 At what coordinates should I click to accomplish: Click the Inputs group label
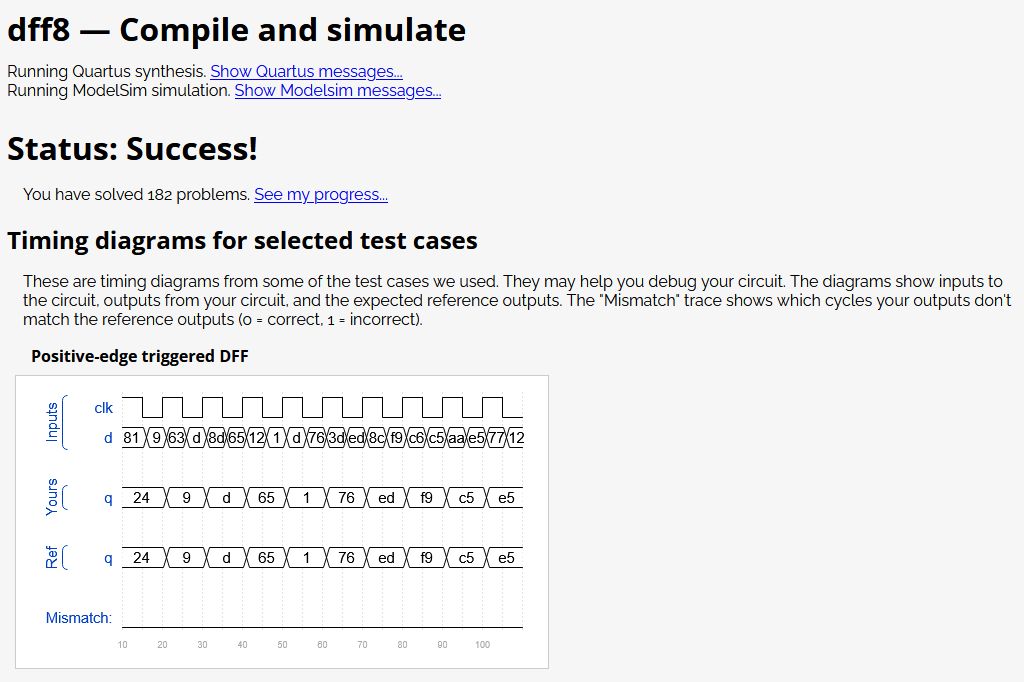click(x=52, y=422)
